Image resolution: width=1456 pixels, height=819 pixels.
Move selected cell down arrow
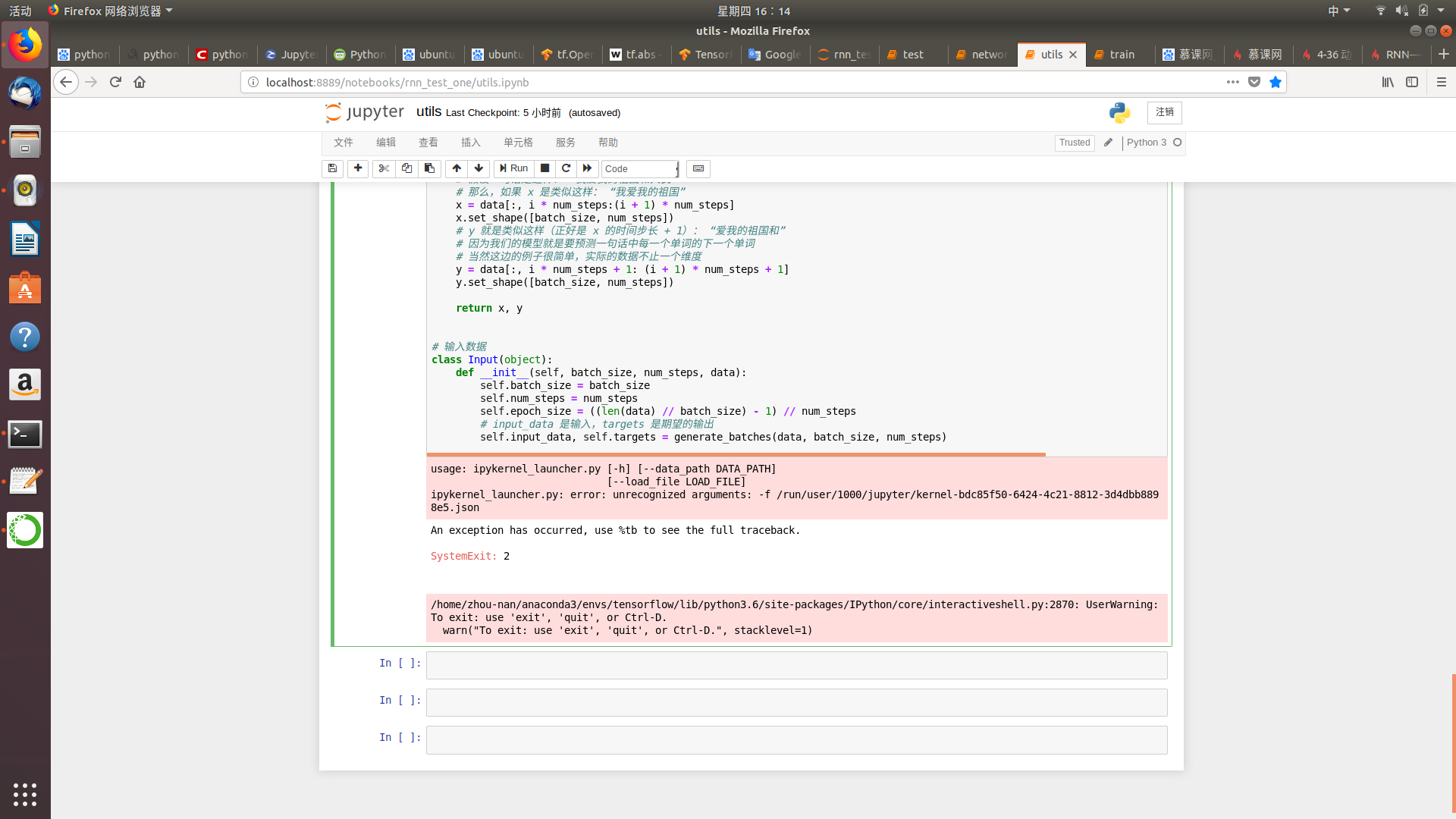[479, 168]
